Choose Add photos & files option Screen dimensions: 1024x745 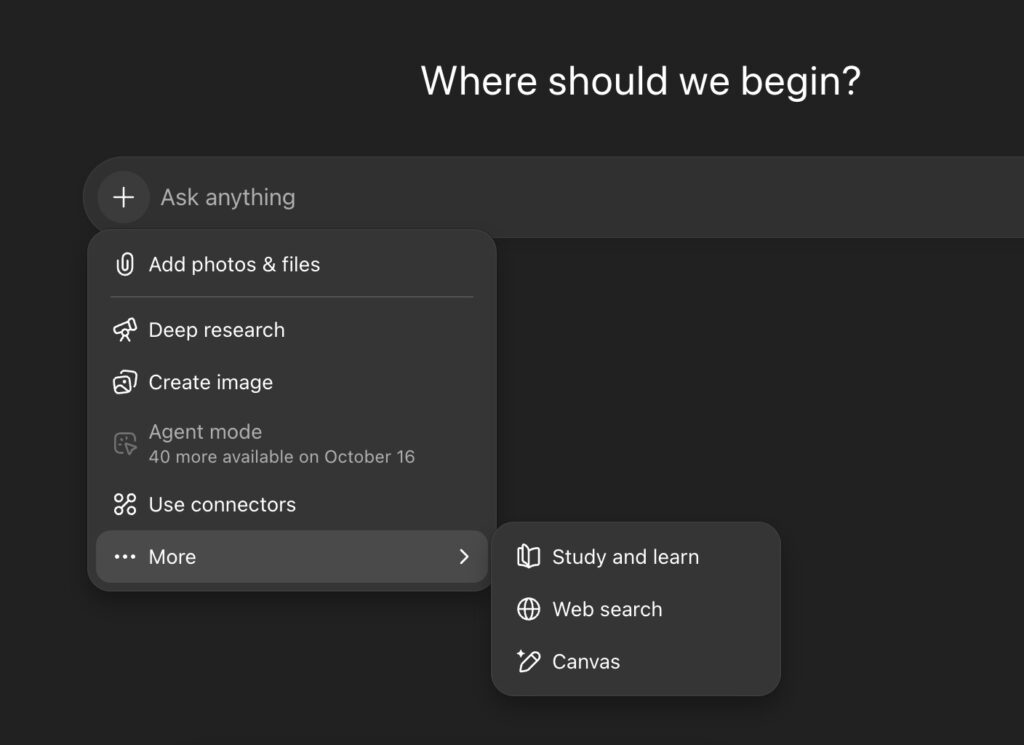point(234,265)
